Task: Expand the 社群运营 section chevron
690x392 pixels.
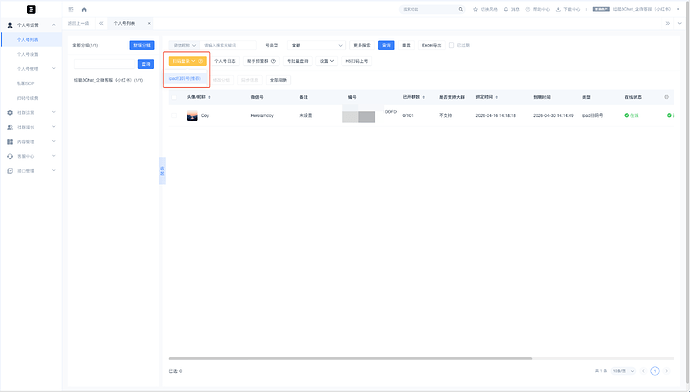Action: [54, 112]
